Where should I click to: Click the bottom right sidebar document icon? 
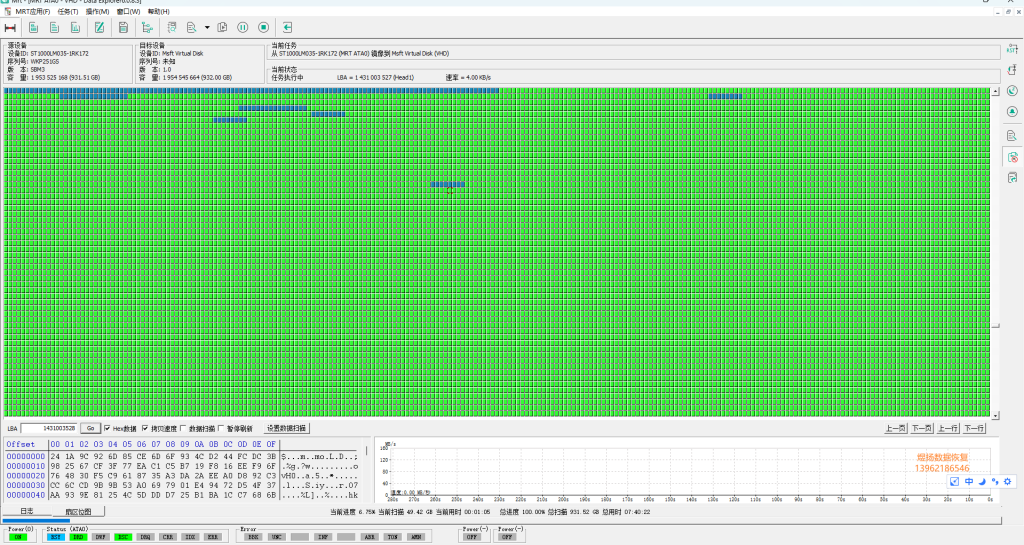(1012, 178)
